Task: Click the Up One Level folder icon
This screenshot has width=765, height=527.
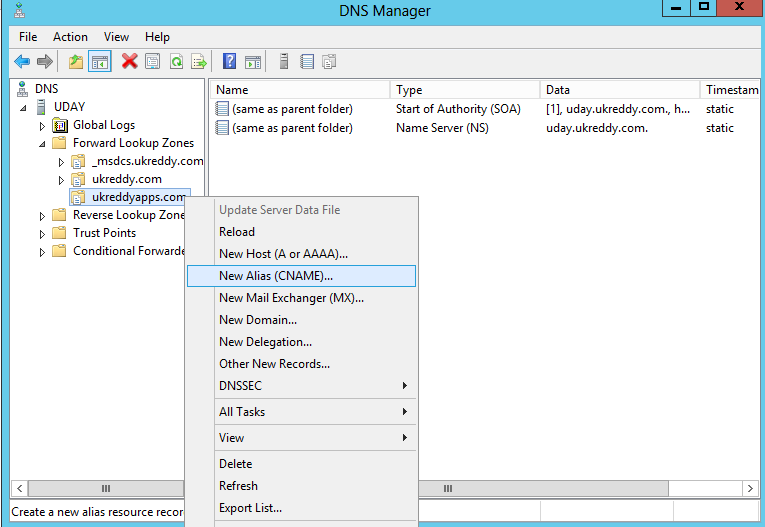Action: click(x=76, y=61)
